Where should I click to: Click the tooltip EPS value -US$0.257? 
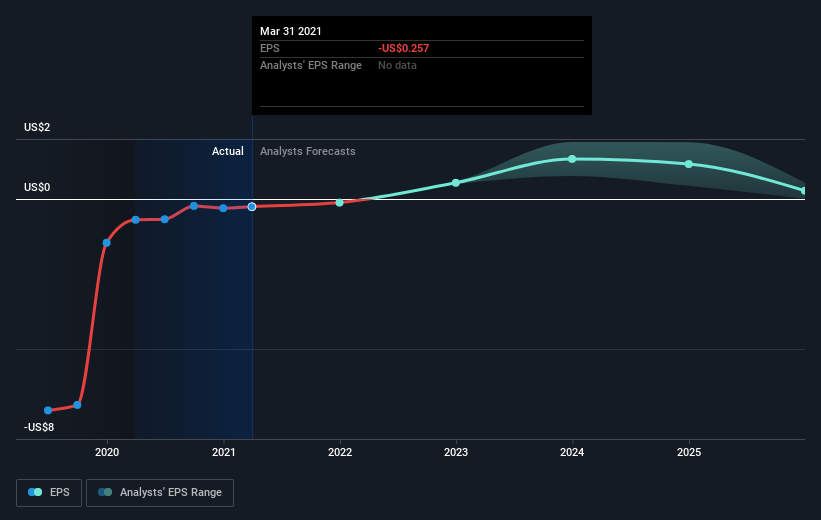point(403,48)
